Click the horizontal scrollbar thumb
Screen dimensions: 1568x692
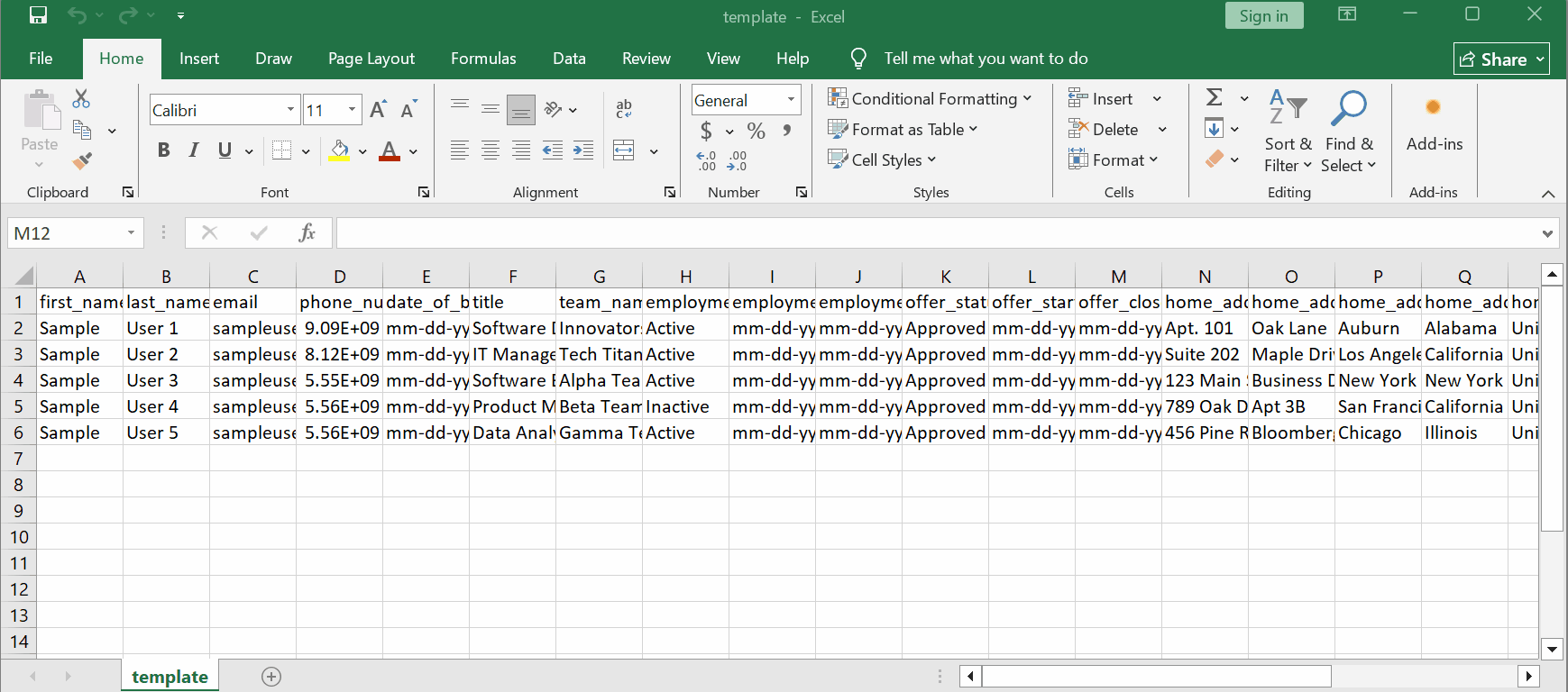[x=1156, y=676]
